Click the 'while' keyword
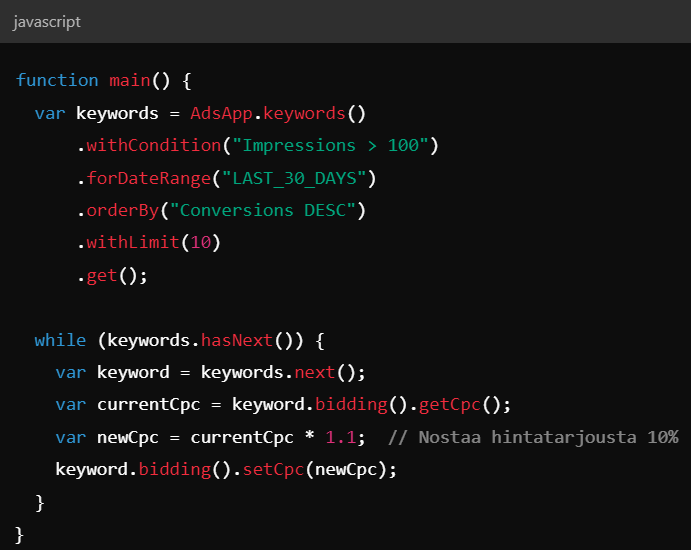Viewport: 691px width, 550px height. tap(60, 341)
